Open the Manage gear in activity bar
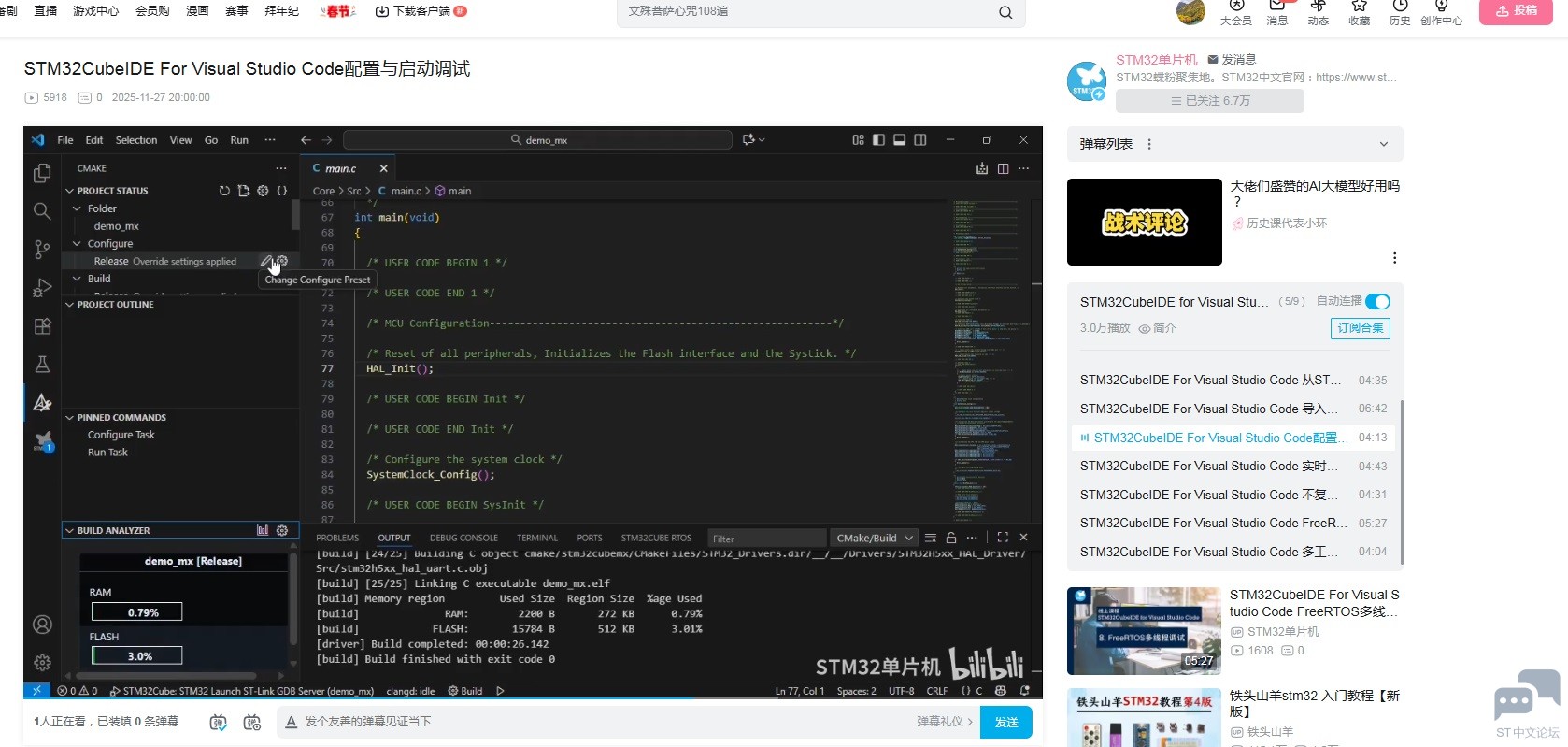1568x747 pixels. point(42,663)
